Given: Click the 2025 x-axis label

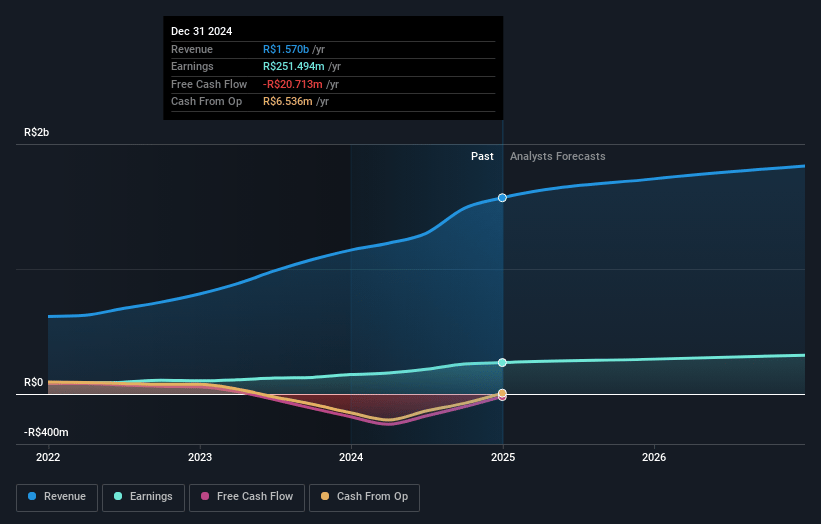Looking at the screenshot, I should tap(503, 457).
